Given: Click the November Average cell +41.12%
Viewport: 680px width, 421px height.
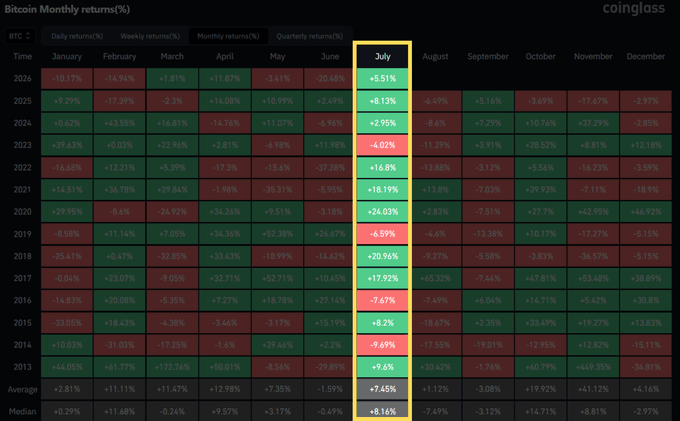Looking at the screenshot, I should [x=593, y=389].
